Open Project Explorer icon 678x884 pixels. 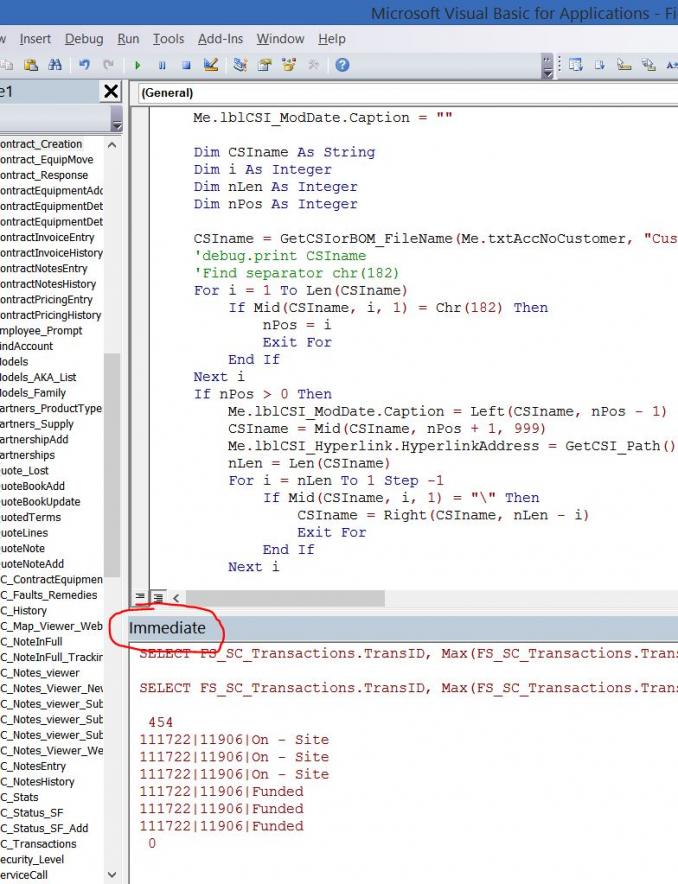pos(240,65)
